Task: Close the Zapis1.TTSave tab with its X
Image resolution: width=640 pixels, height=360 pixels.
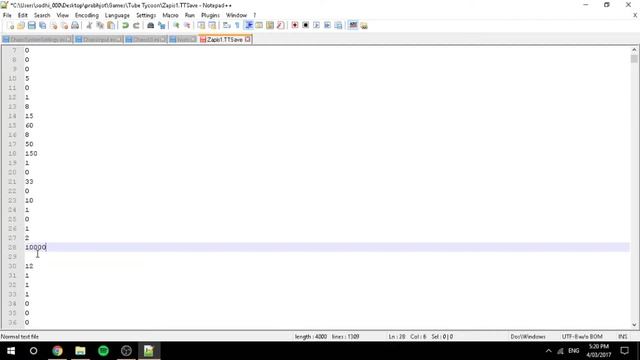Action: pos(247,40)
